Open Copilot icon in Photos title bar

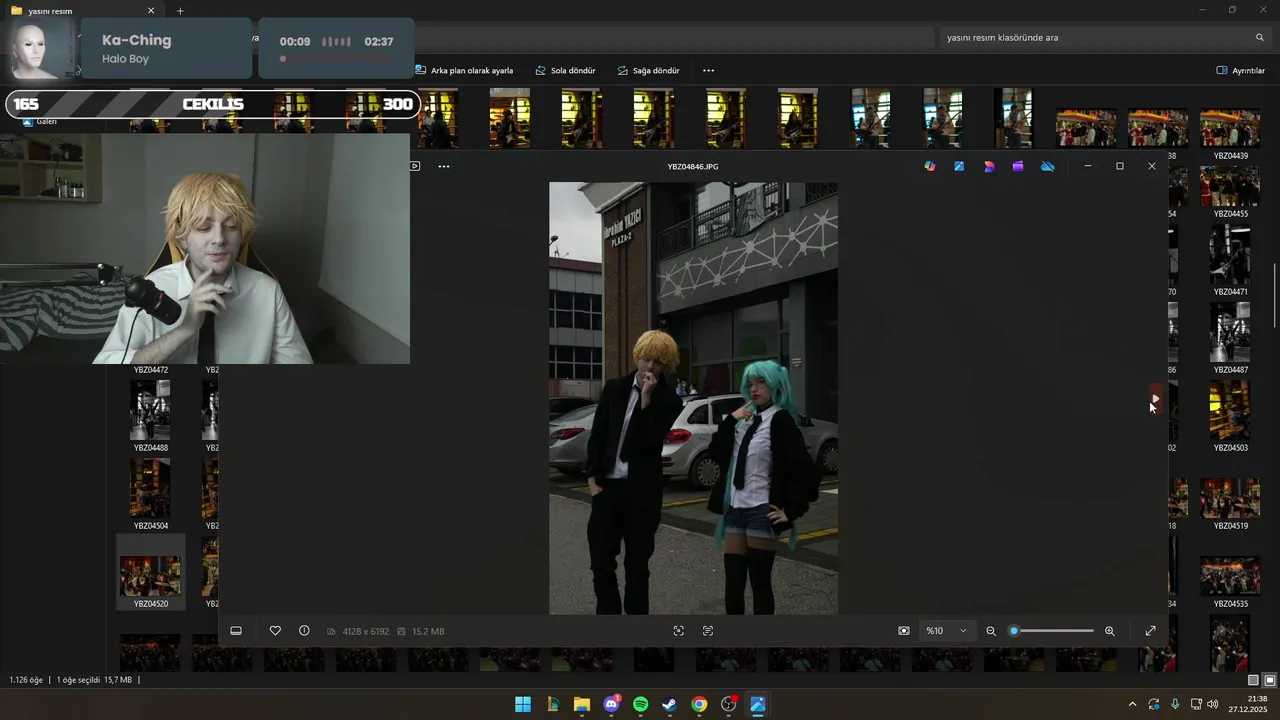(x=930, y=166)
